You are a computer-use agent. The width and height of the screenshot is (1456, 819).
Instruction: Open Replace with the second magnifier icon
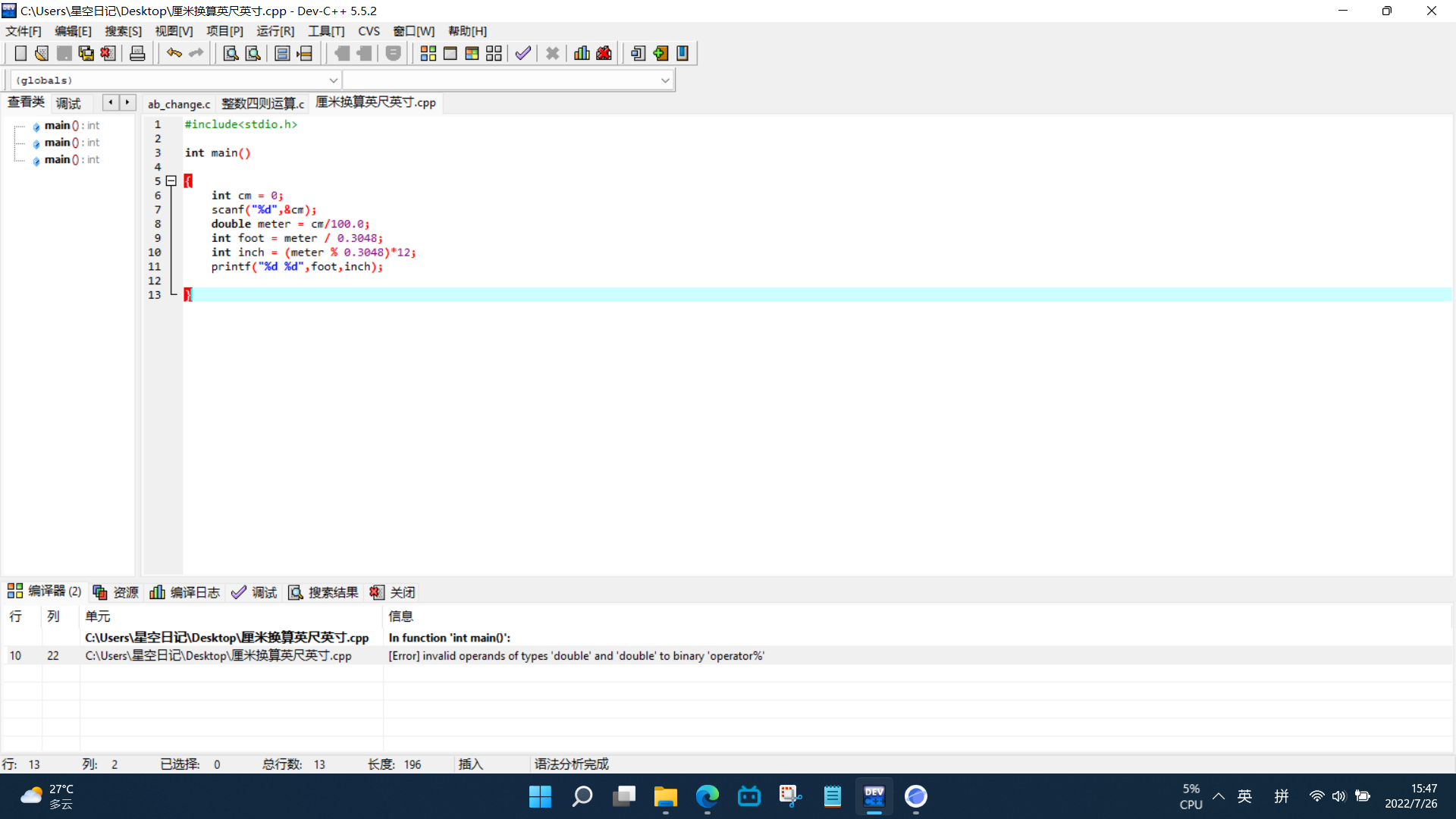click(x=253, y=53)
